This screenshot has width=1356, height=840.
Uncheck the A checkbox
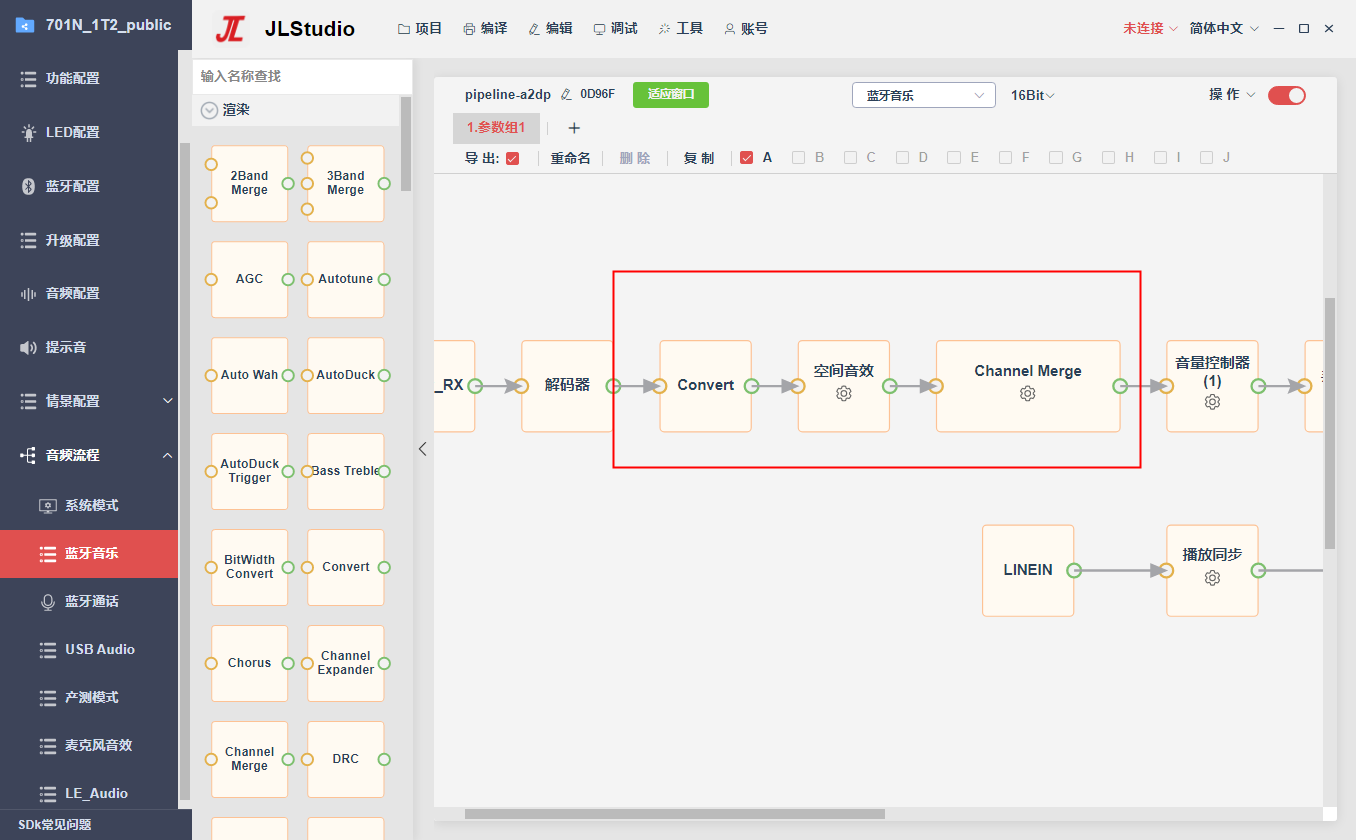[x=747, y=158]
